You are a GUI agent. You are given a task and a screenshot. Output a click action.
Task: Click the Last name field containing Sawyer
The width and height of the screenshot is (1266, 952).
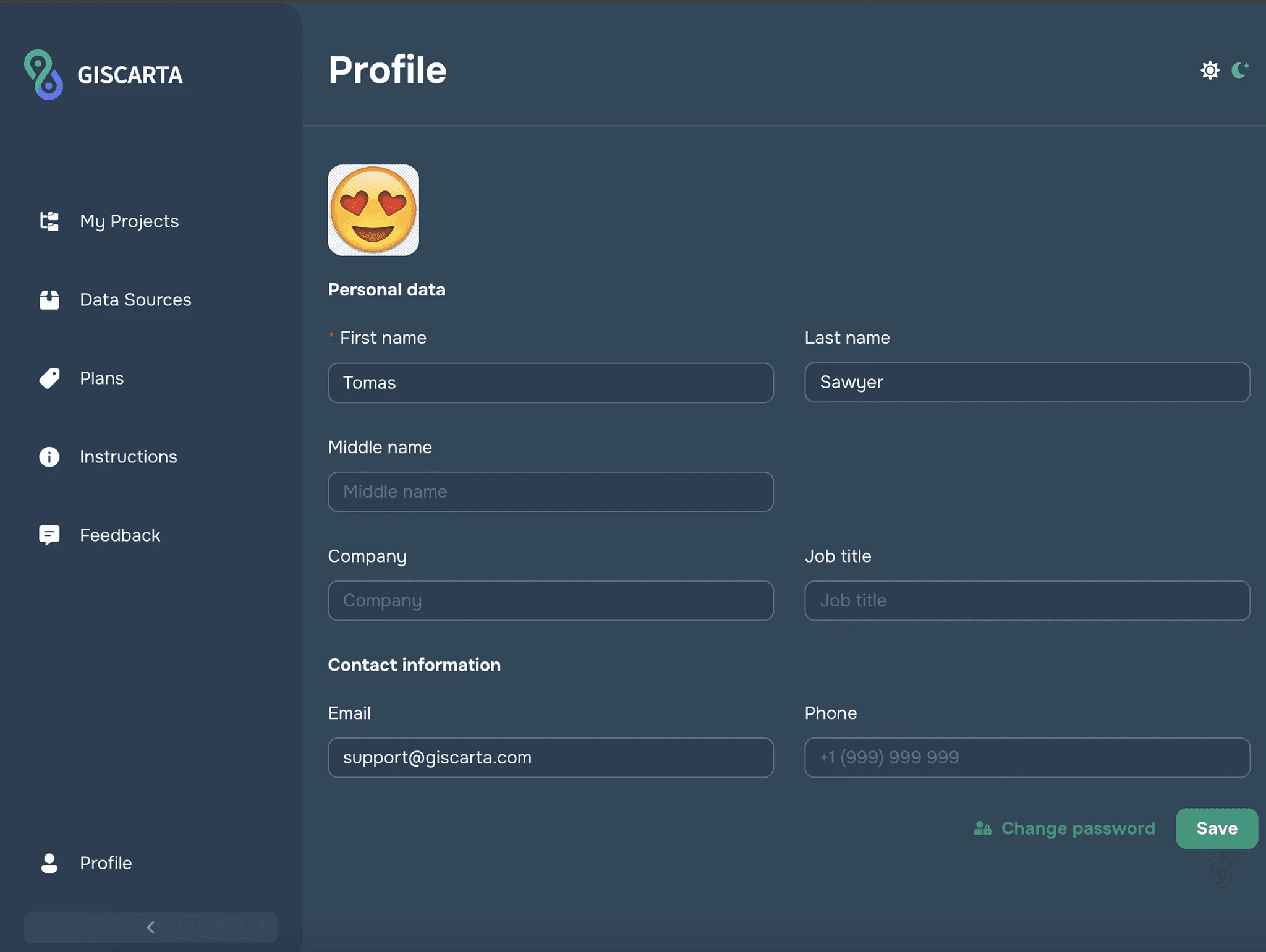[x=1027, y=383]
